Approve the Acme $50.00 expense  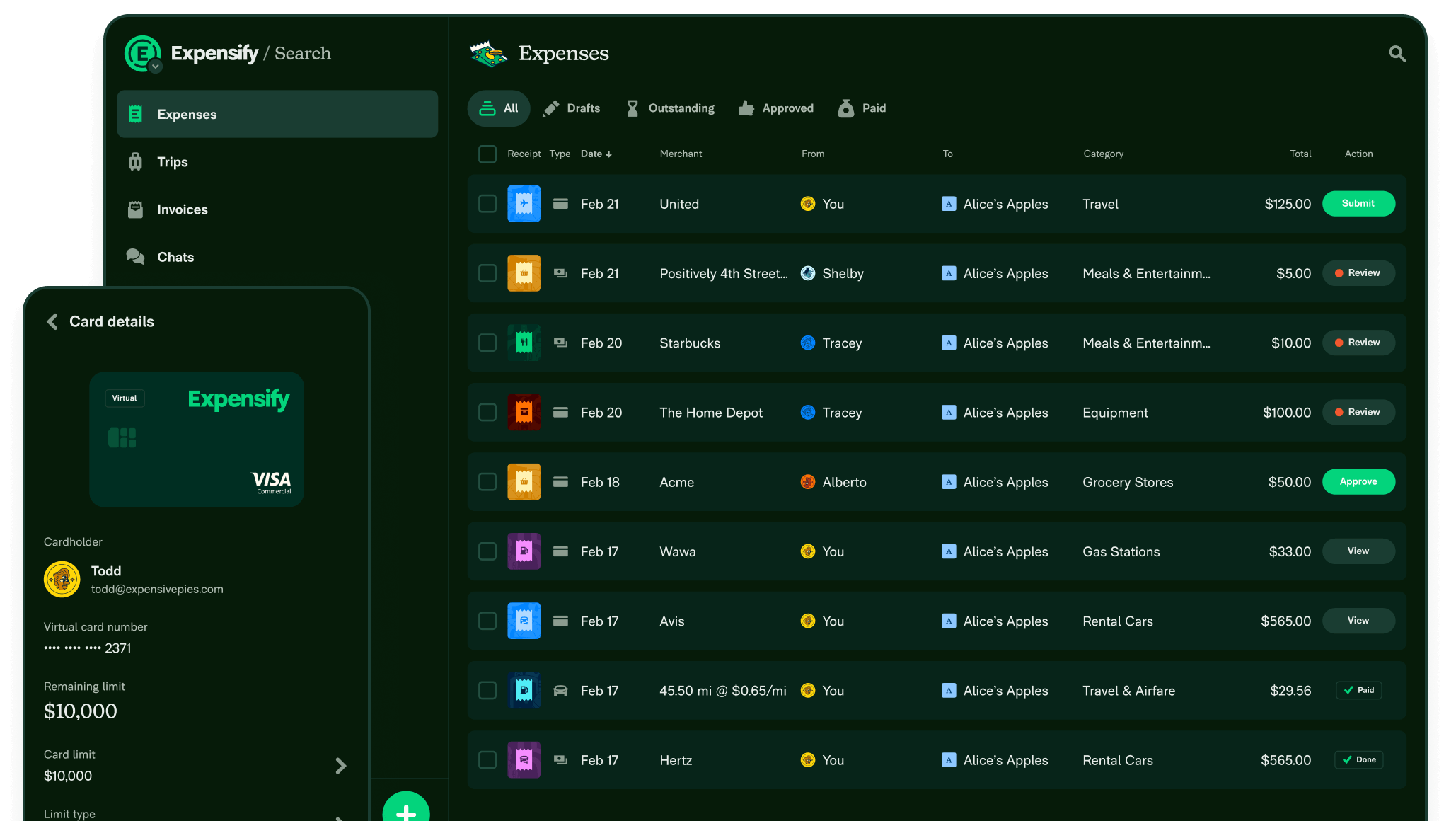[1358, 482]
